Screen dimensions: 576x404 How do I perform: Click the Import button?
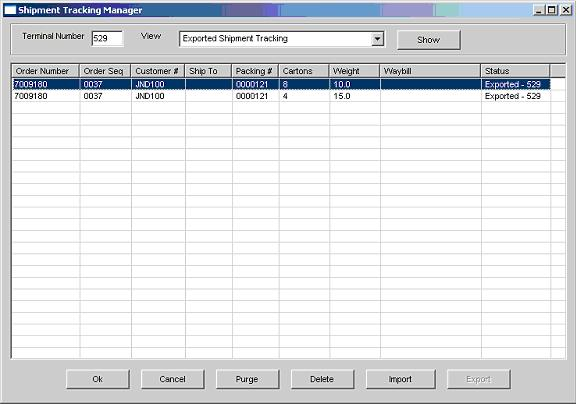point(400,379)
